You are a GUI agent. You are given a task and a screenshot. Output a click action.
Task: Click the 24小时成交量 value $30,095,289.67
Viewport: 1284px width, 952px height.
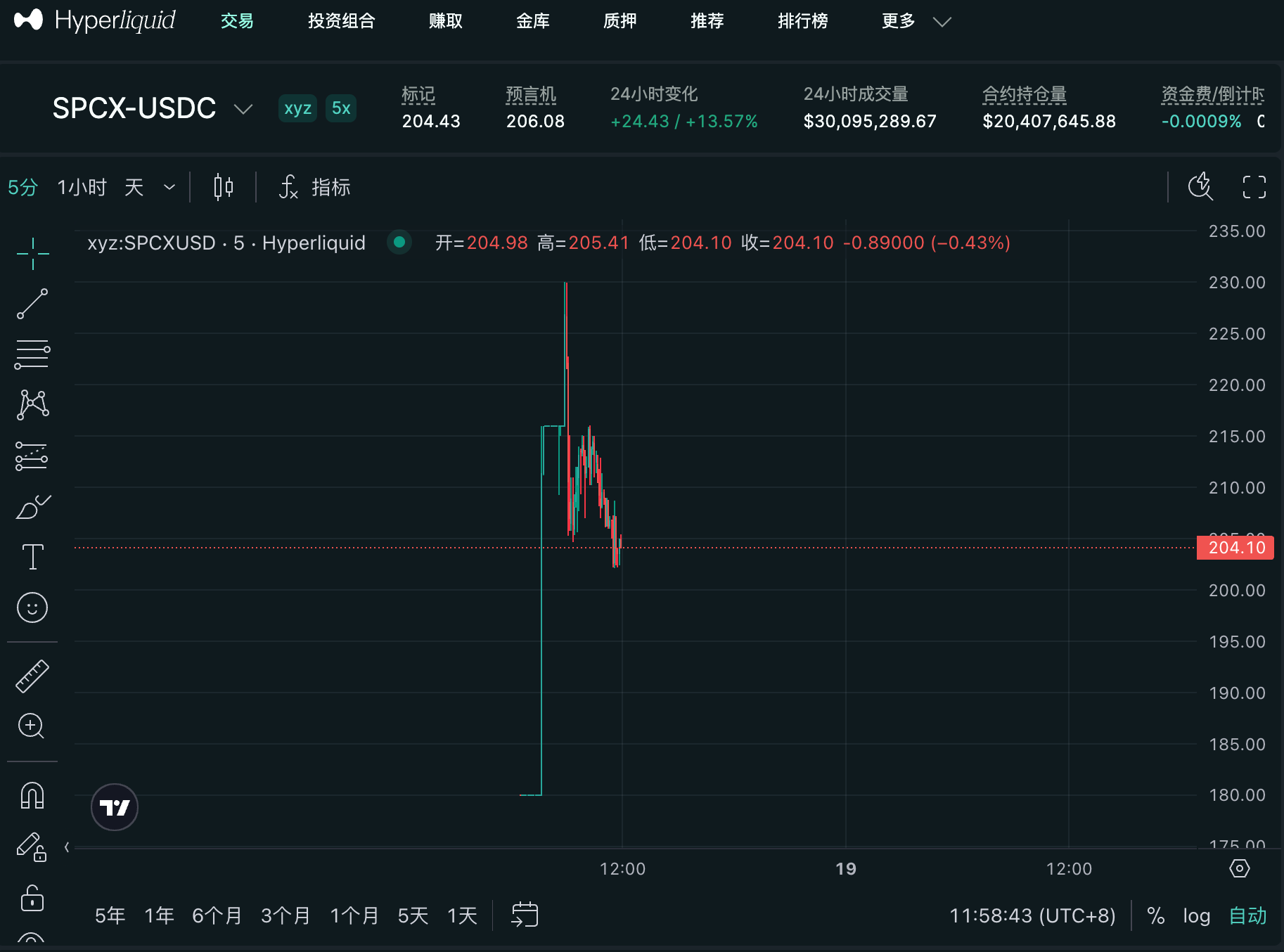(870, 122)
